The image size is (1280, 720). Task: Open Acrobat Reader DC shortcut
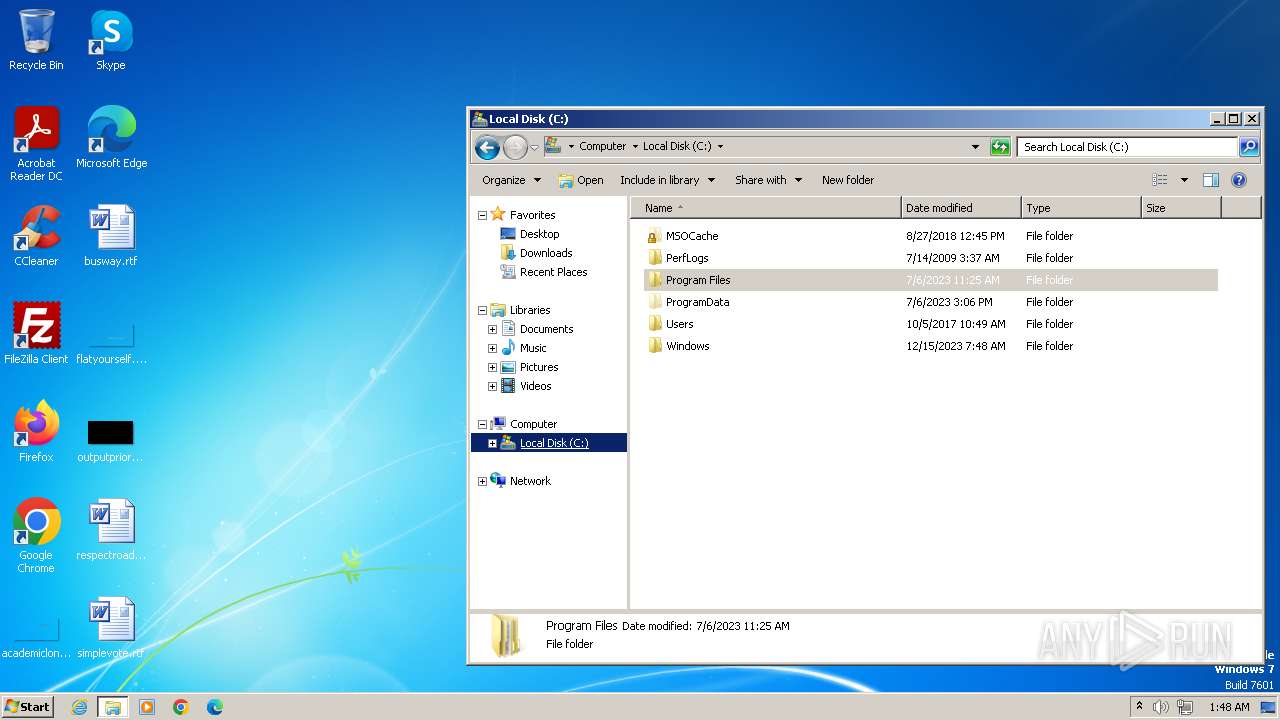36,144
